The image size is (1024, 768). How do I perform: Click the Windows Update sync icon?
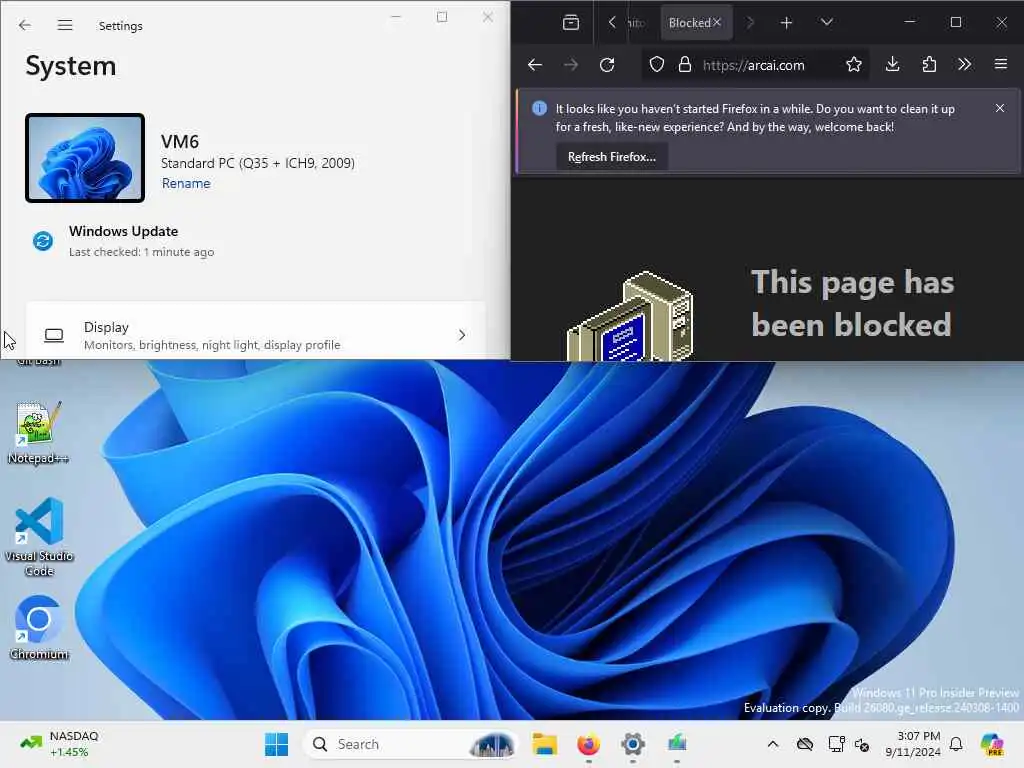[x=43, y=241]
